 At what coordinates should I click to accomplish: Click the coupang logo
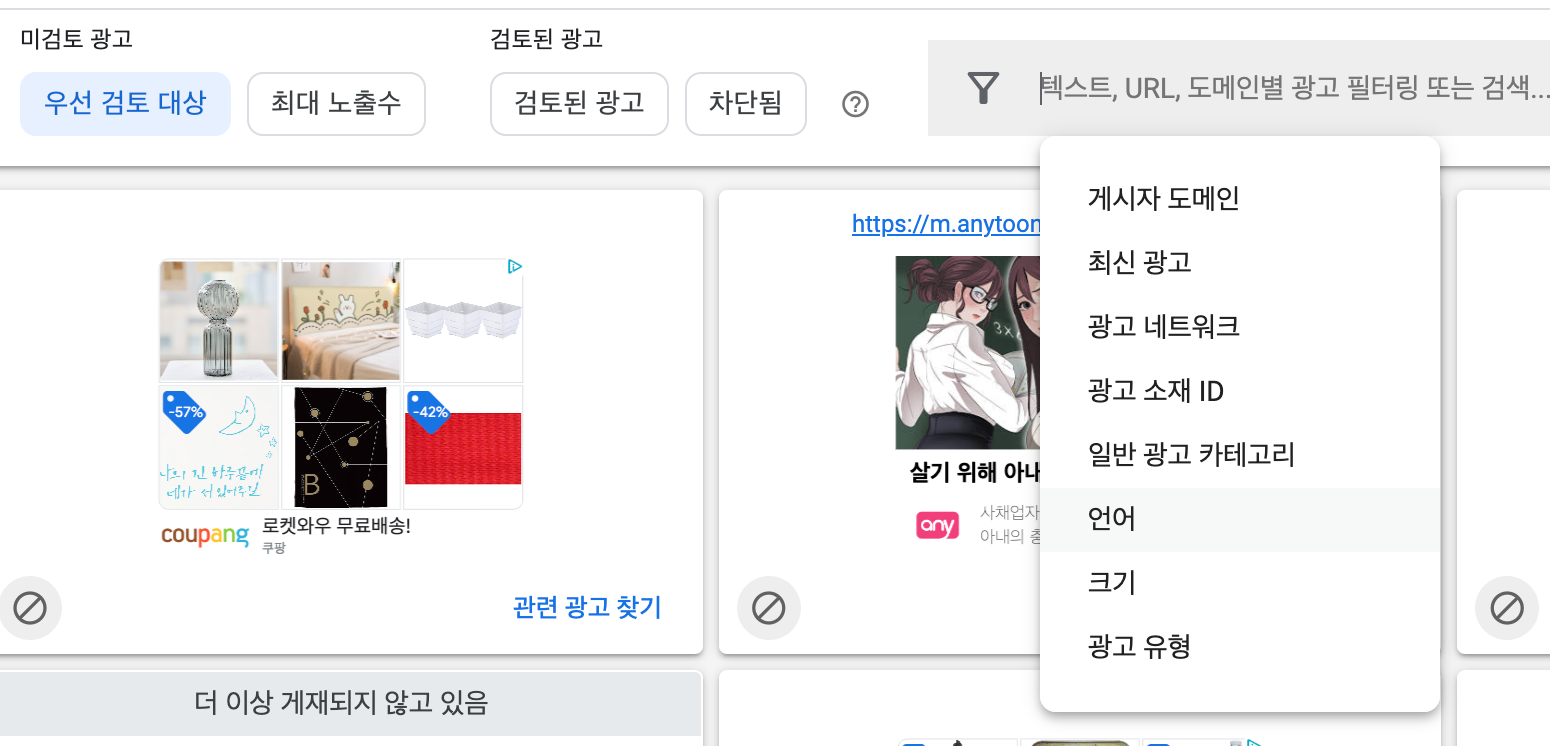(205, 535)
